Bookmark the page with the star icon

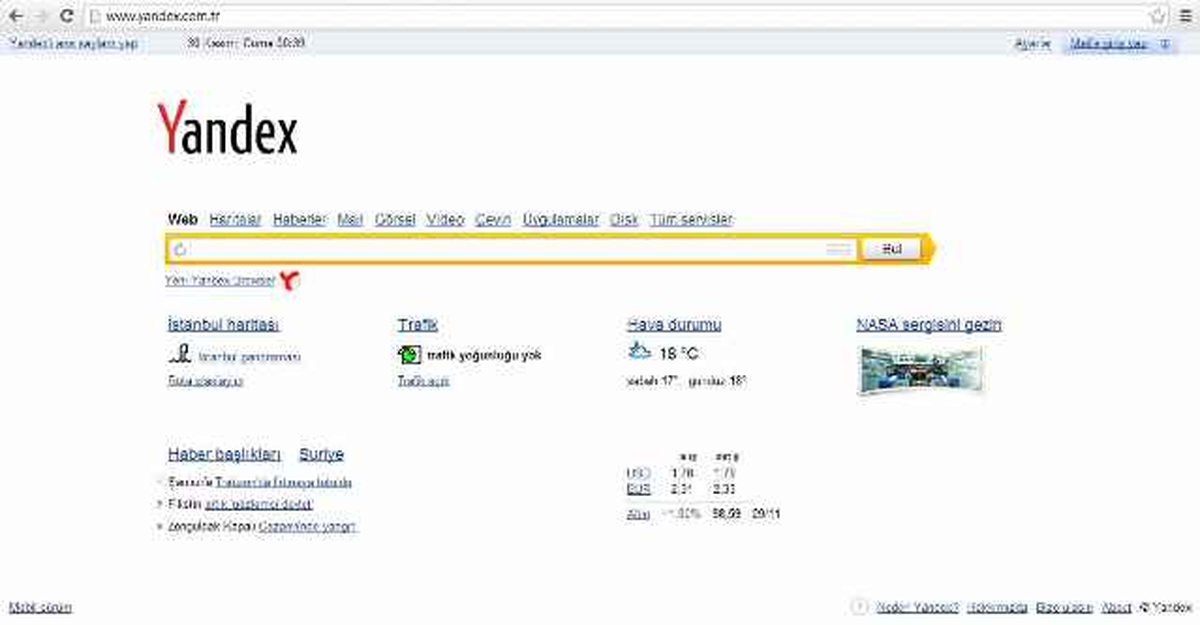(1158, 16)
